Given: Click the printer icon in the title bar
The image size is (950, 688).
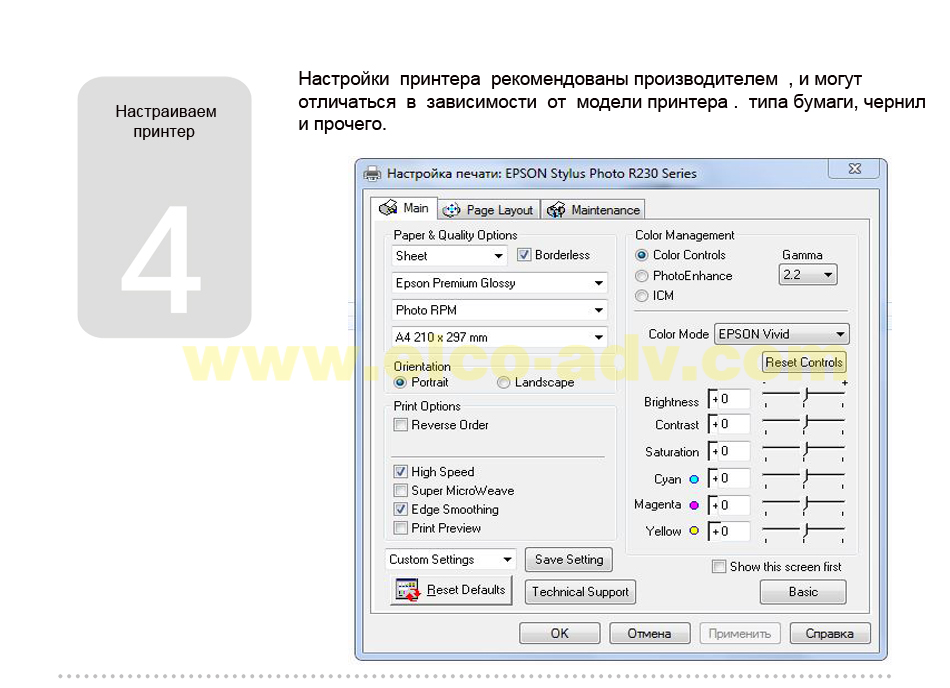Looking at the screenshot, I should pyautogui.click(x=372, y=174).
